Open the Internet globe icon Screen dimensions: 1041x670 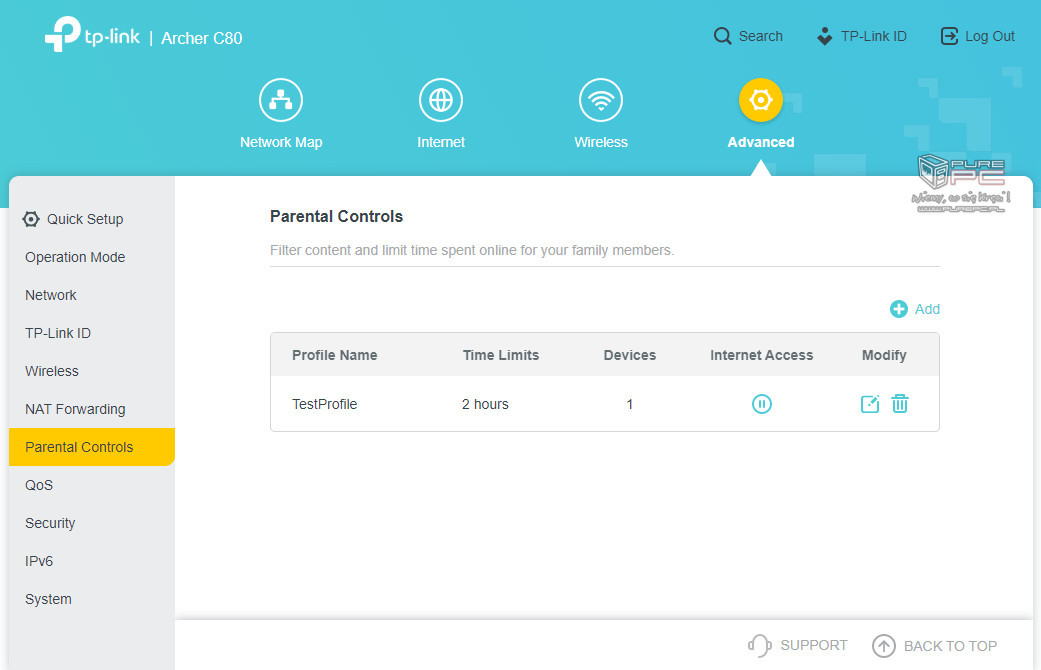441,101
